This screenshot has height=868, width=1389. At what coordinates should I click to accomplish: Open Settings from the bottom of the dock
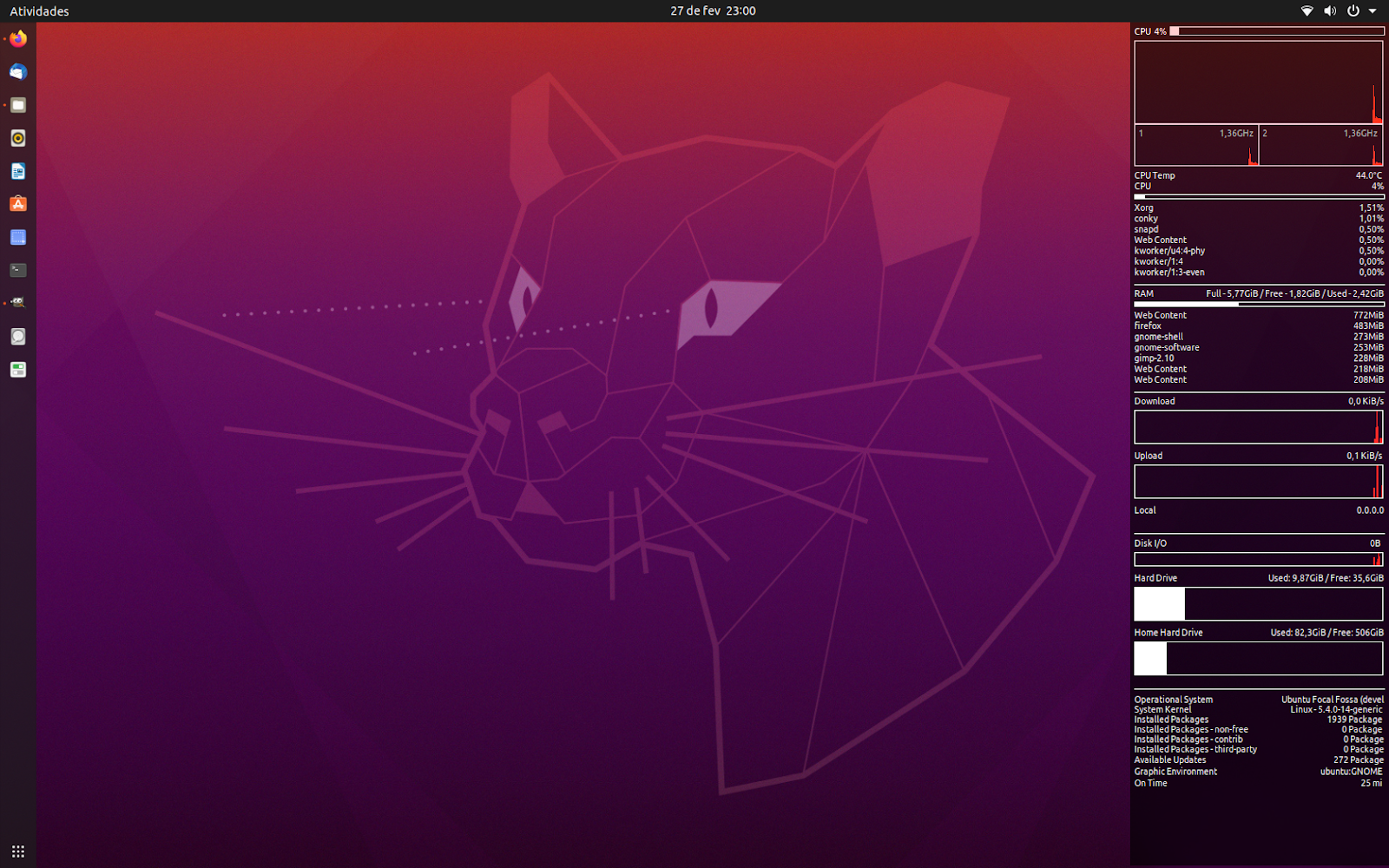tap(17, 370)
